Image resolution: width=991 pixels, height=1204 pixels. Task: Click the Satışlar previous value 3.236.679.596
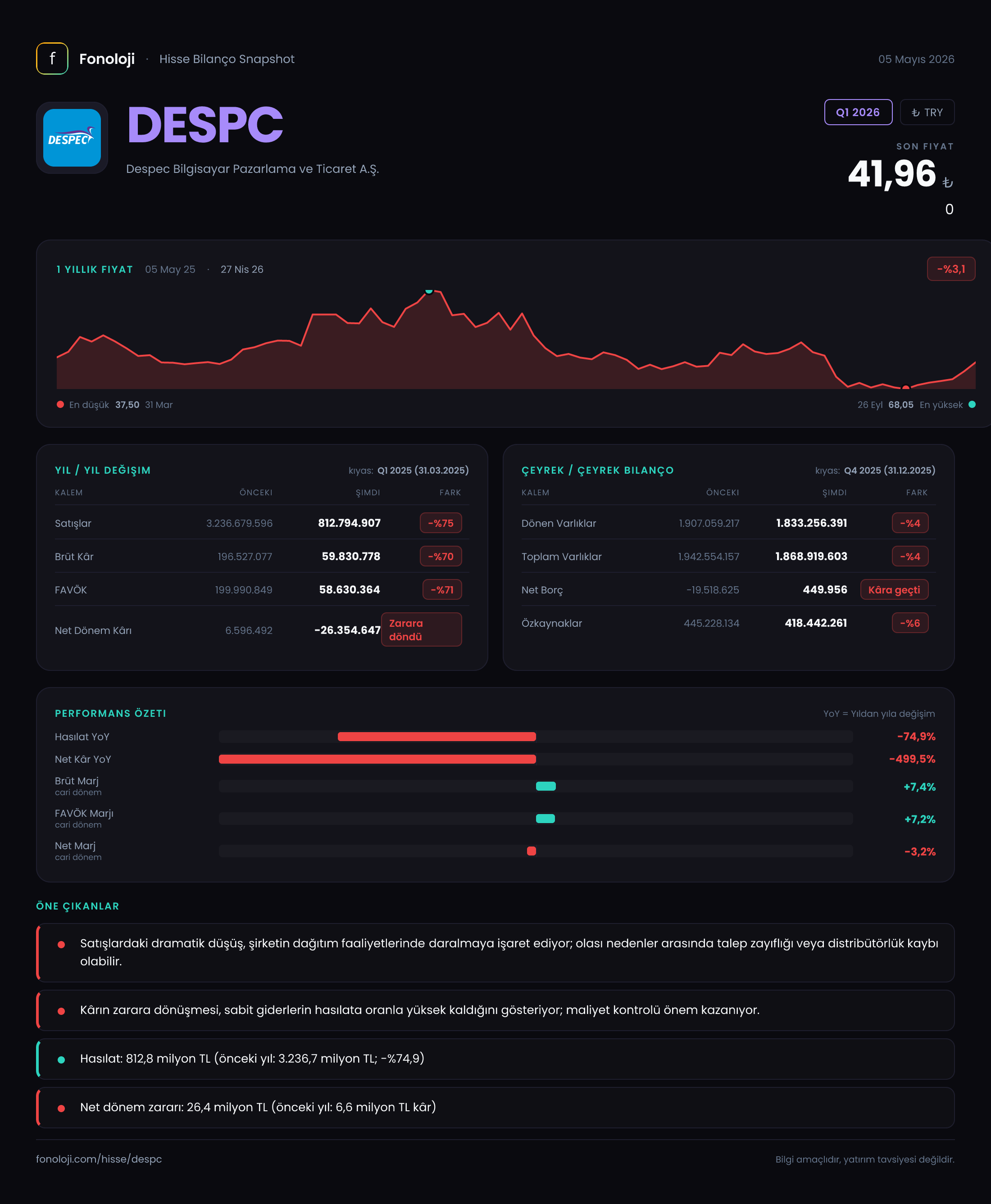click(239, 523)
